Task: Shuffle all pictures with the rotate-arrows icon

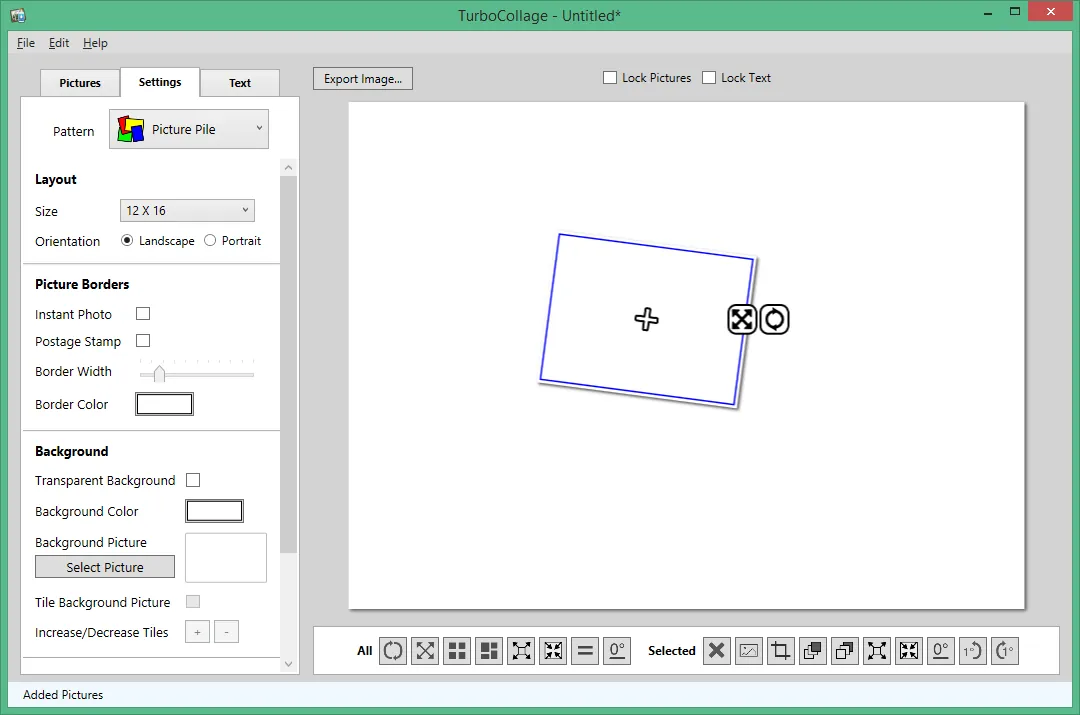Action: [x=393, y=650]
